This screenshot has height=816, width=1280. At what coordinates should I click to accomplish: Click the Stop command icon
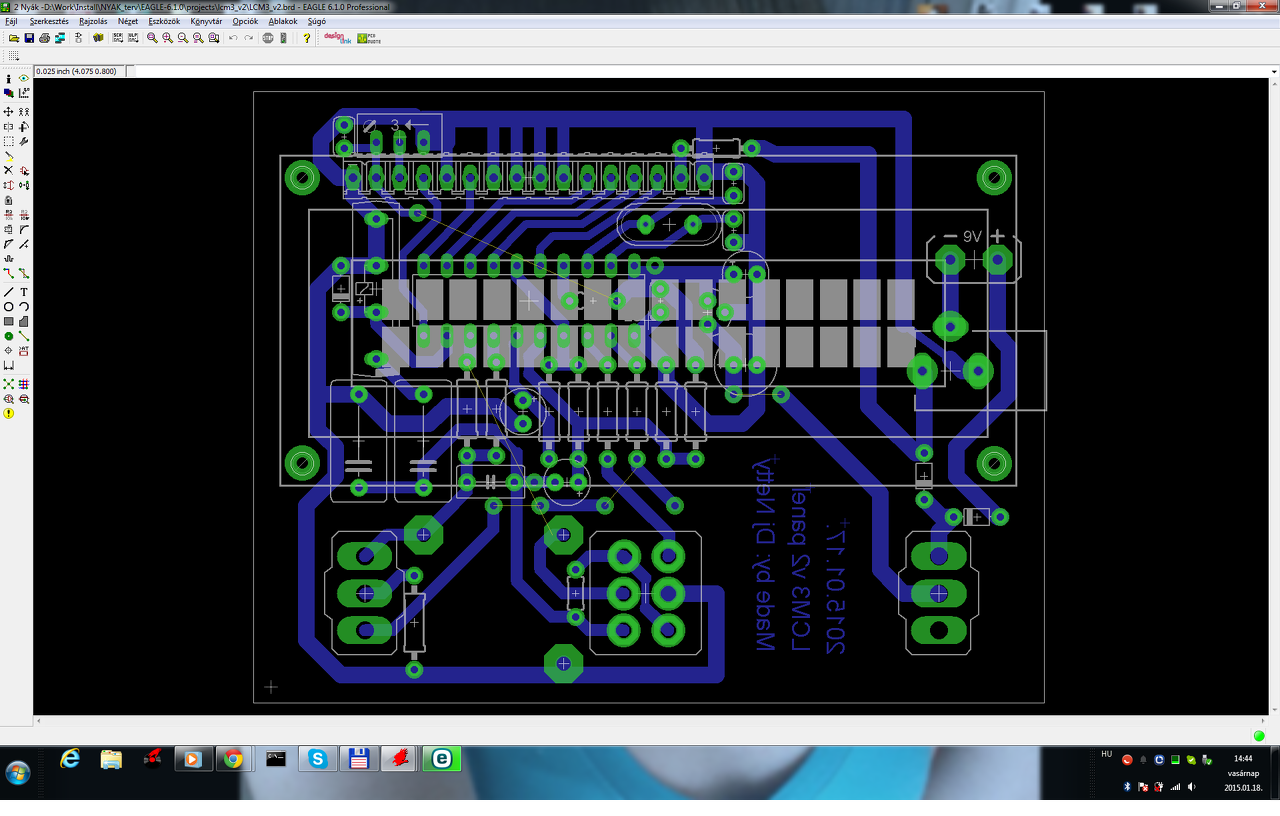pos(268,38)
